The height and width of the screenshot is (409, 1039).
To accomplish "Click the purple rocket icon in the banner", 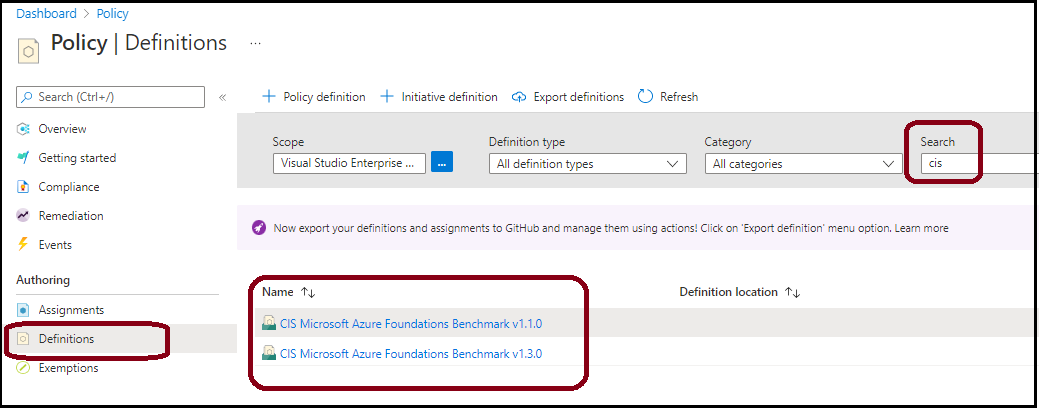I will pos(259,228).
